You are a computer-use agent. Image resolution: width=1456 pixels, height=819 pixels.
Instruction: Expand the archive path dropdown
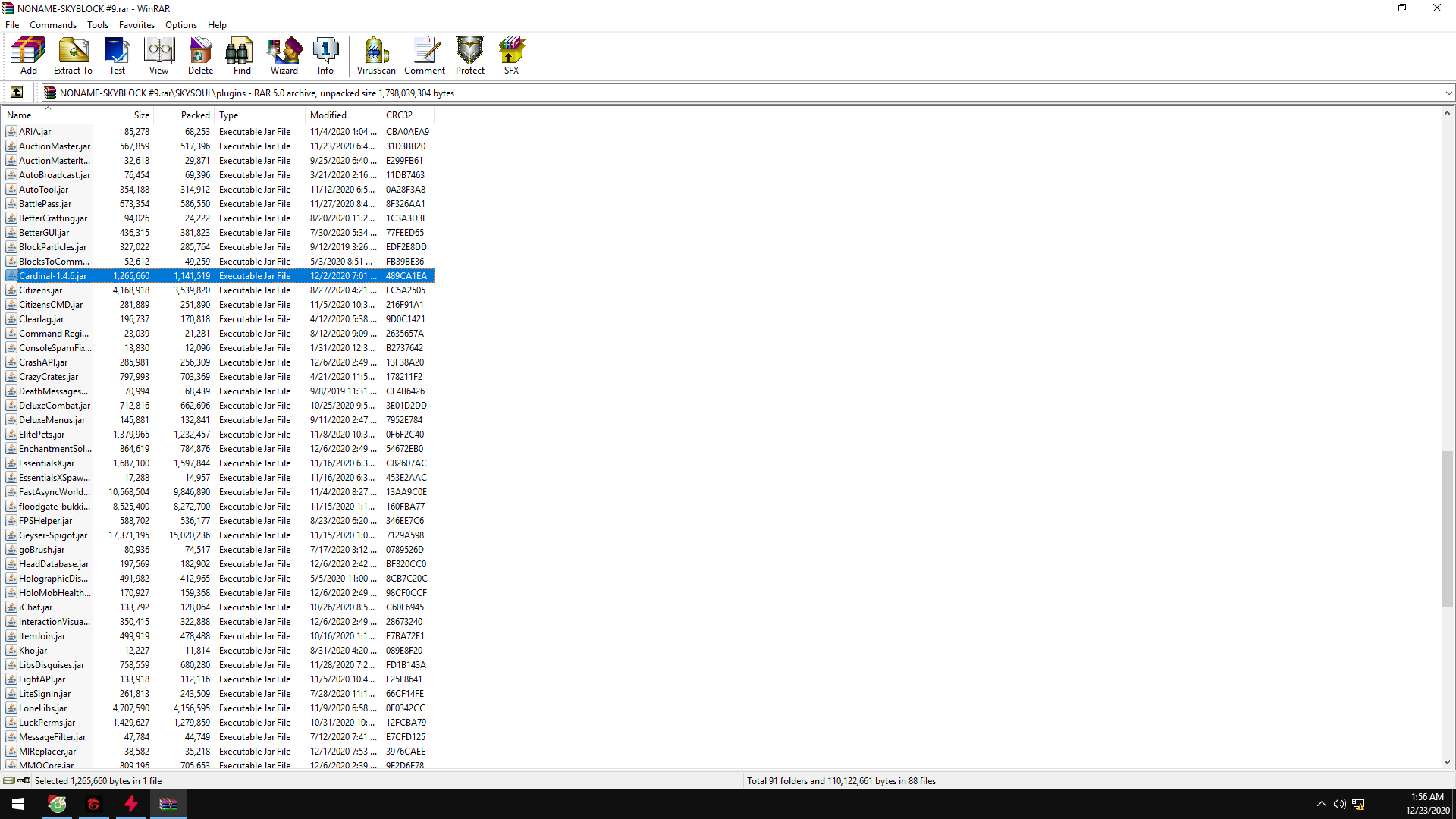pos(1448,93)
